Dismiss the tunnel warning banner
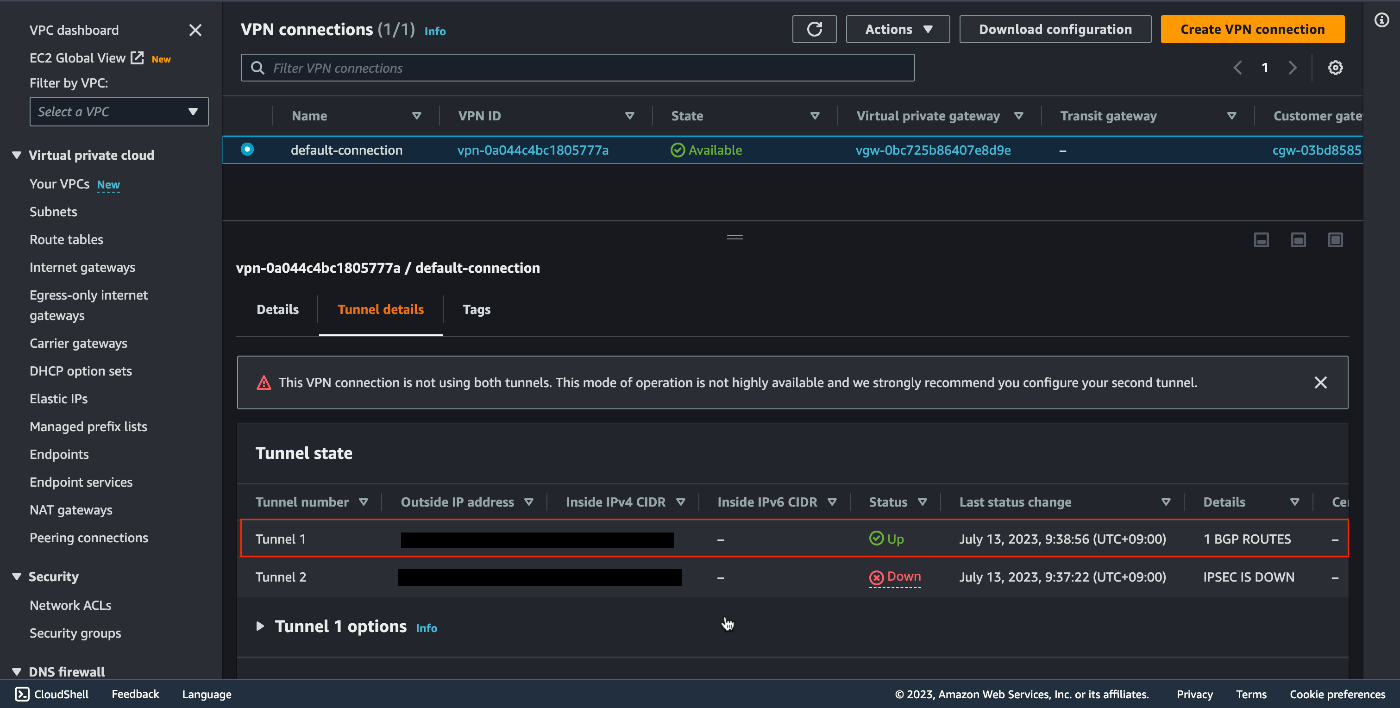Image resolution: width=1400 pixels, height=708 pixels. click(1320, 382)
